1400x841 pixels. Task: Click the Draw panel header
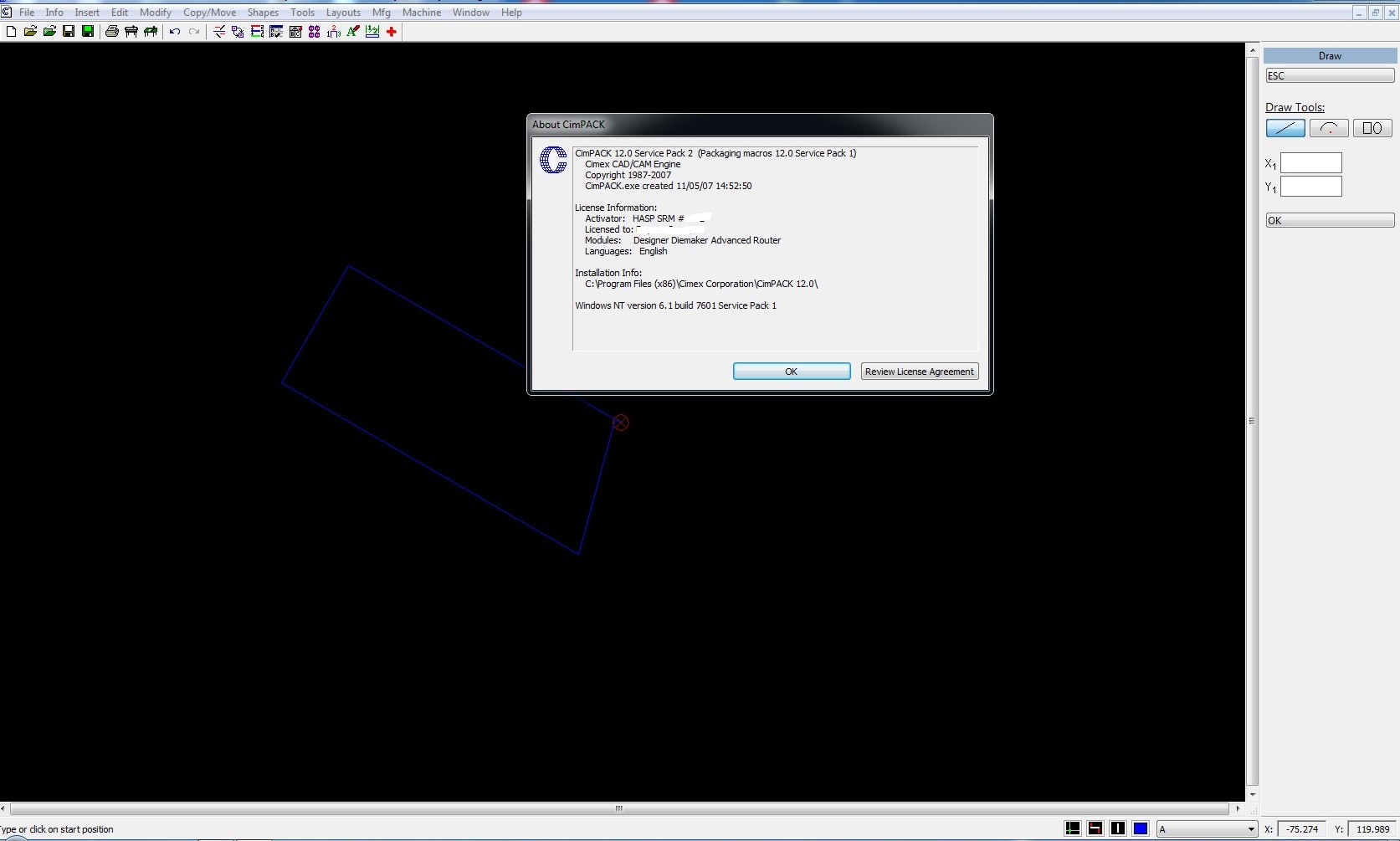[x=1330, y=56]
